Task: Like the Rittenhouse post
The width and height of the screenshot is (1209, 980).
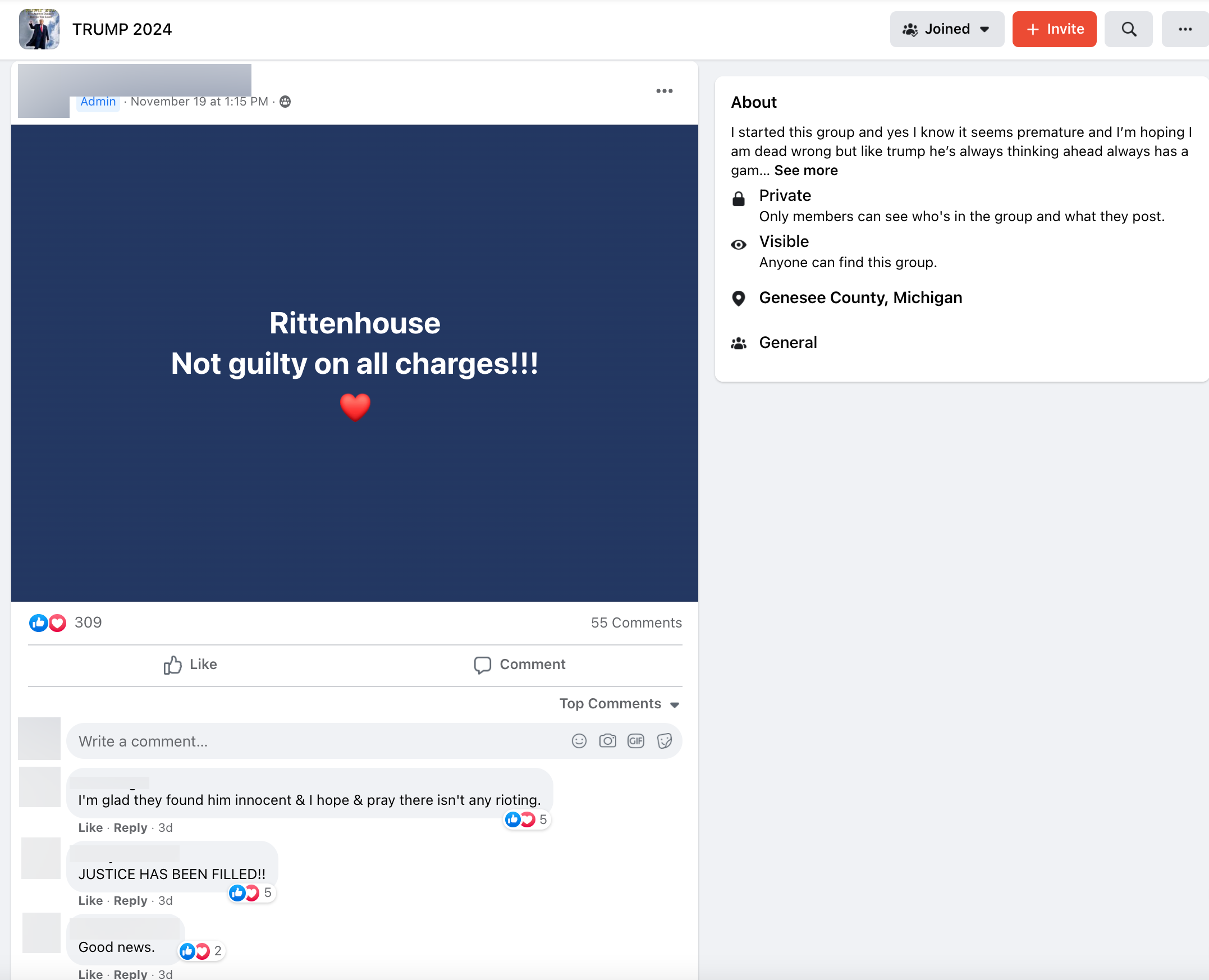Action: coord(189,665)
